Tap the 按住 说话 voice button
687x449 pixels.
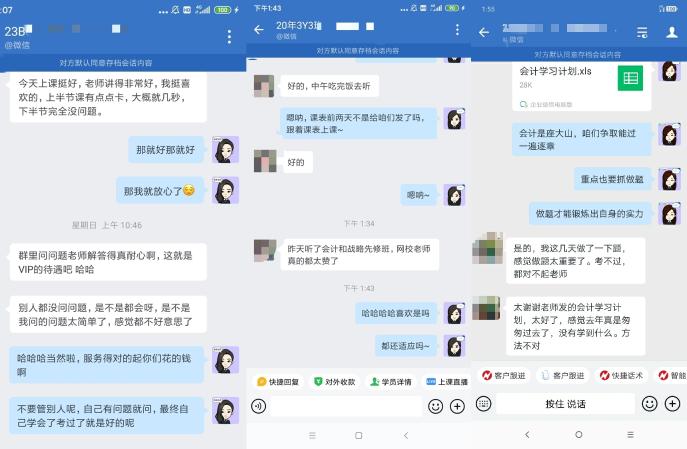565,403
